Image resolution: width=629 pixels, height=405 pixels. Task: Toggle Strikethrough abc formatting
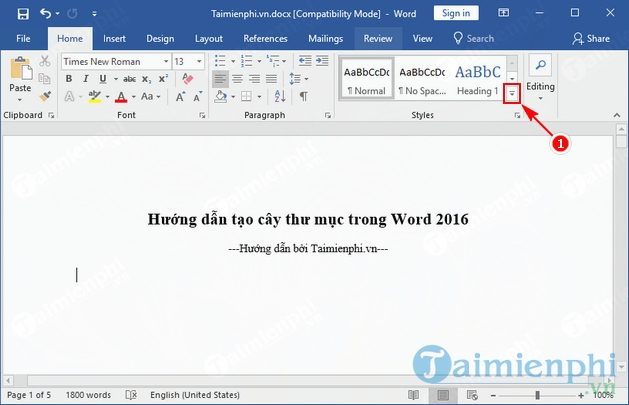click(129, 79)
